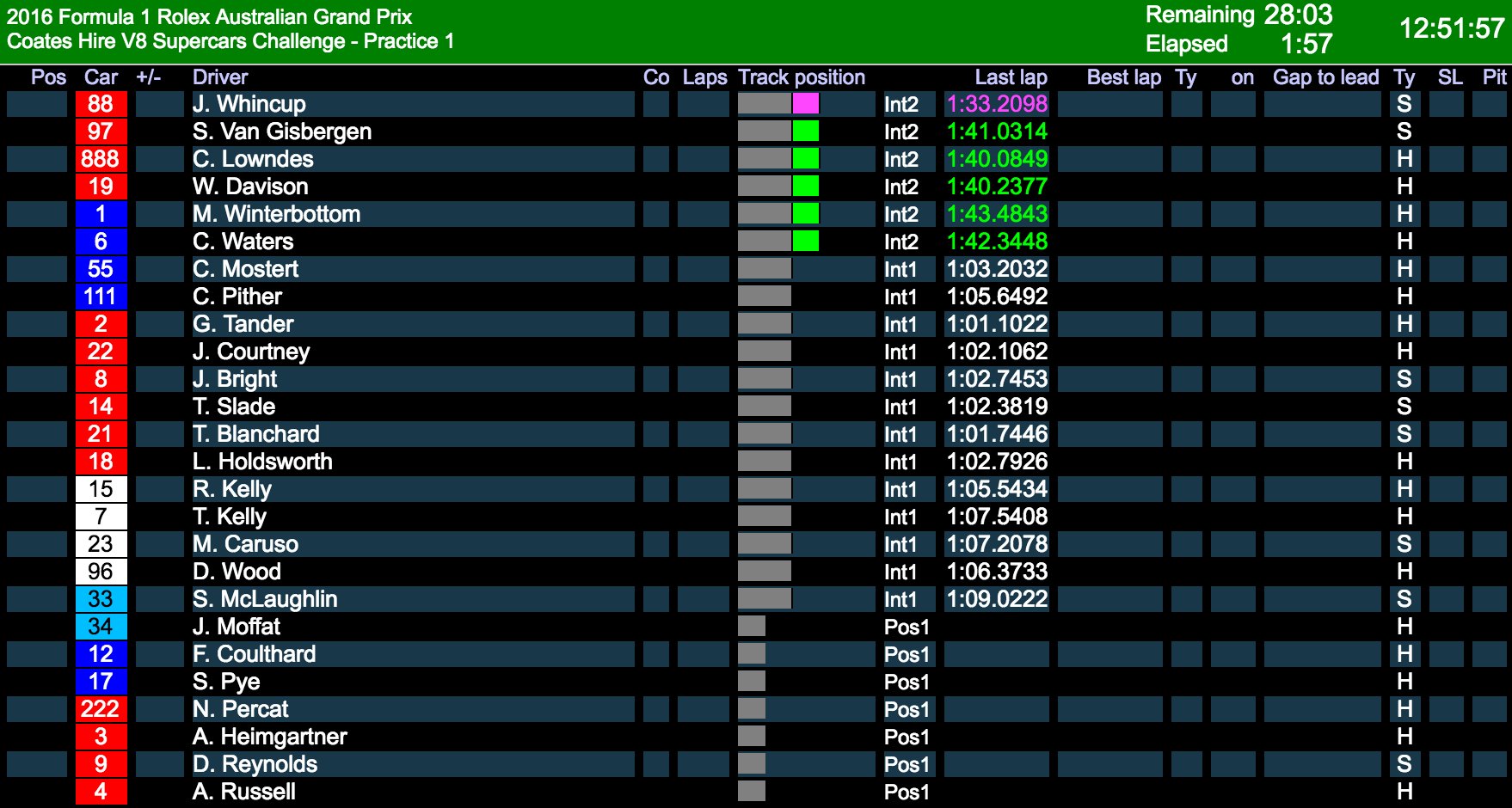1512x808 pixels.
Task: Click light-blue car number 34 badge
Action: [x=101, y=627]
